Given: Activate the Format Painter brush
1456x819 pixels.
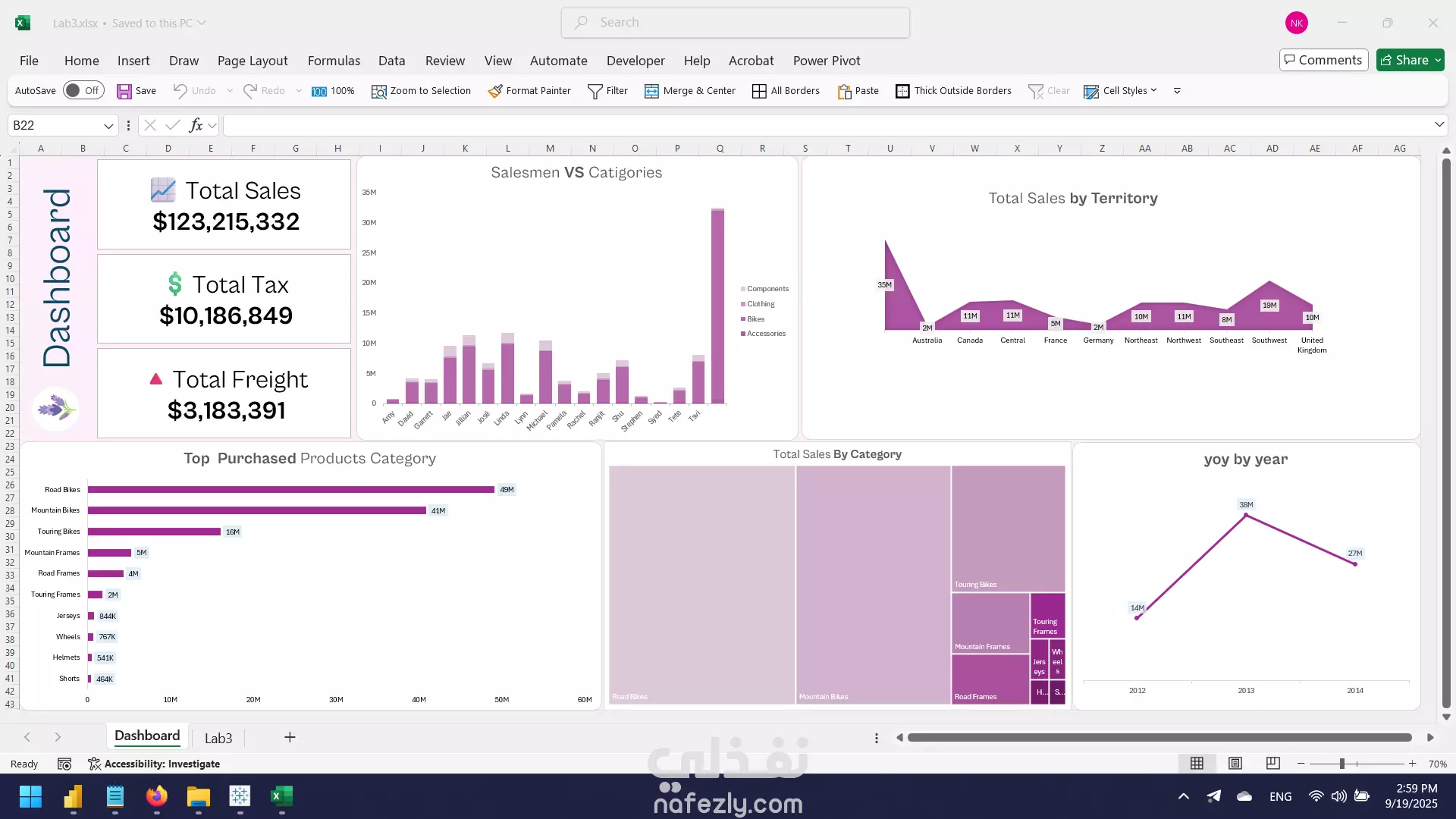Looking at the screenshot, I should (x=529, y=91).
